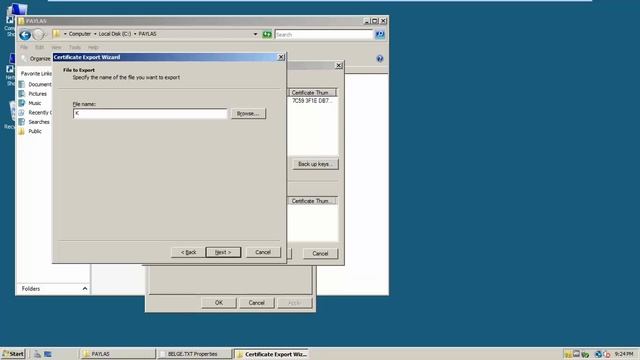Click the Back up keys... button
This screenshot has width=640, height=360.
(315, 164)
